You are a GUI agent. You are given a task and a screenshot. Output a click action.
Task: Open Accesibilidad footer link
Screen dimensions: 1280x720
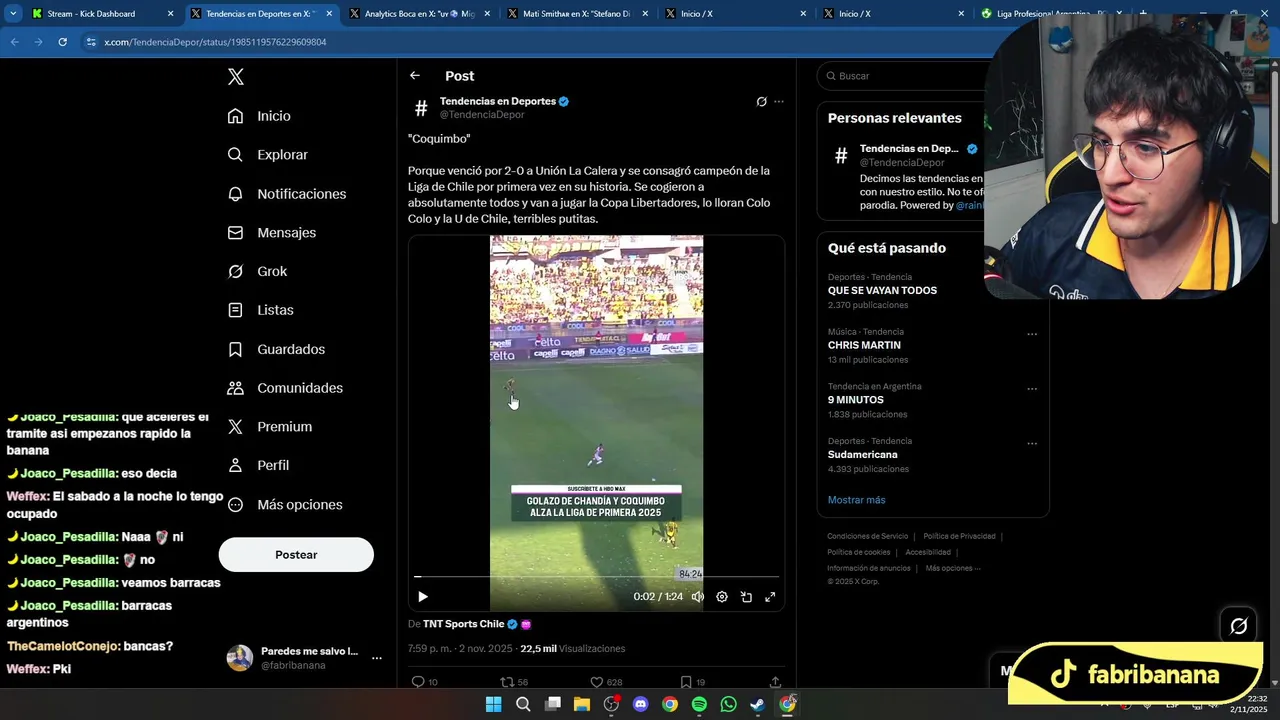click(x=928, y=552)
